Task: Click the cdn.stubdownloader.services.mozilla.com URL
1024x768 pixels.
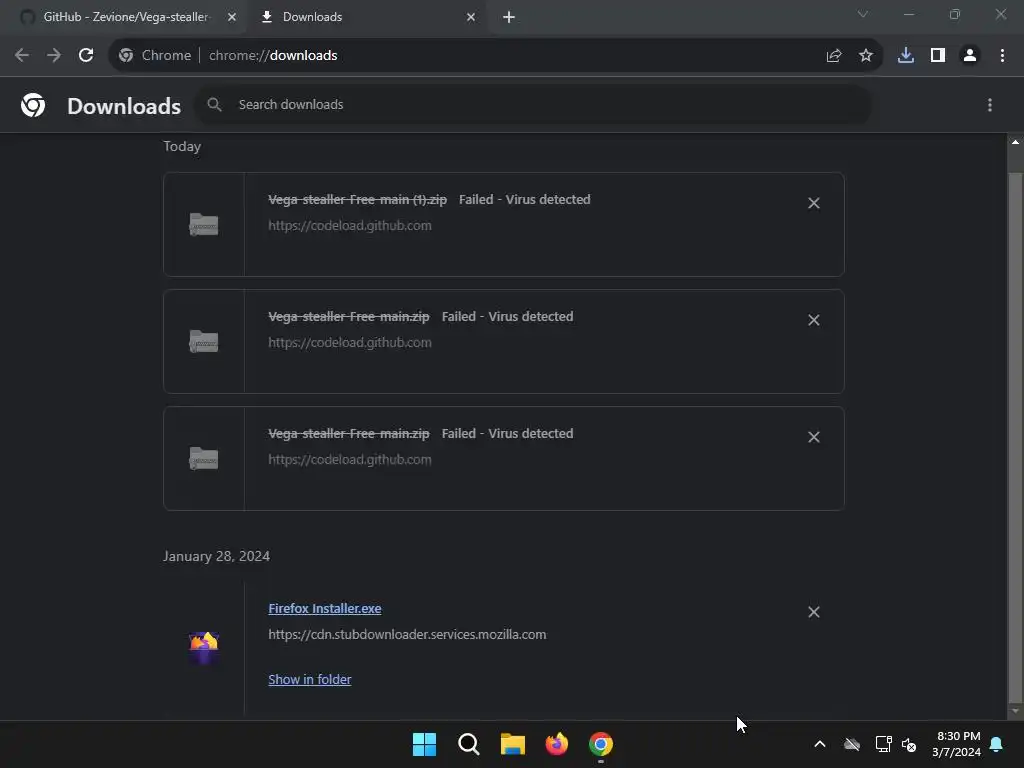Action: pos(407,634)
